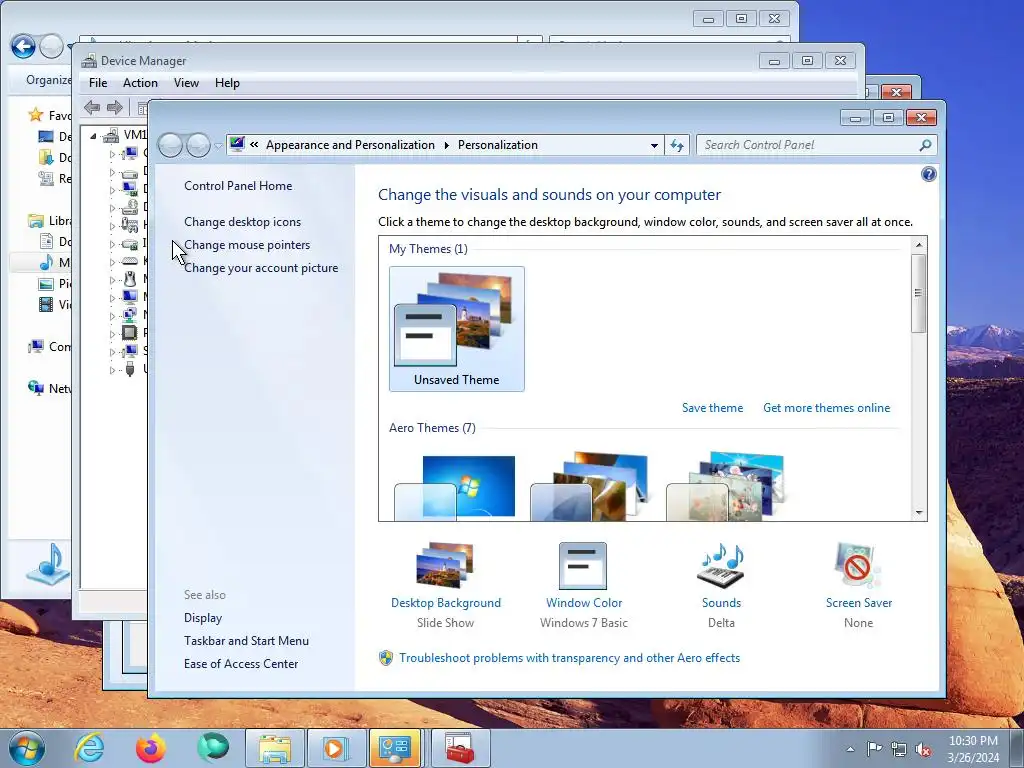
Task: Click back arrow in Explorer window
Action: 23,46
